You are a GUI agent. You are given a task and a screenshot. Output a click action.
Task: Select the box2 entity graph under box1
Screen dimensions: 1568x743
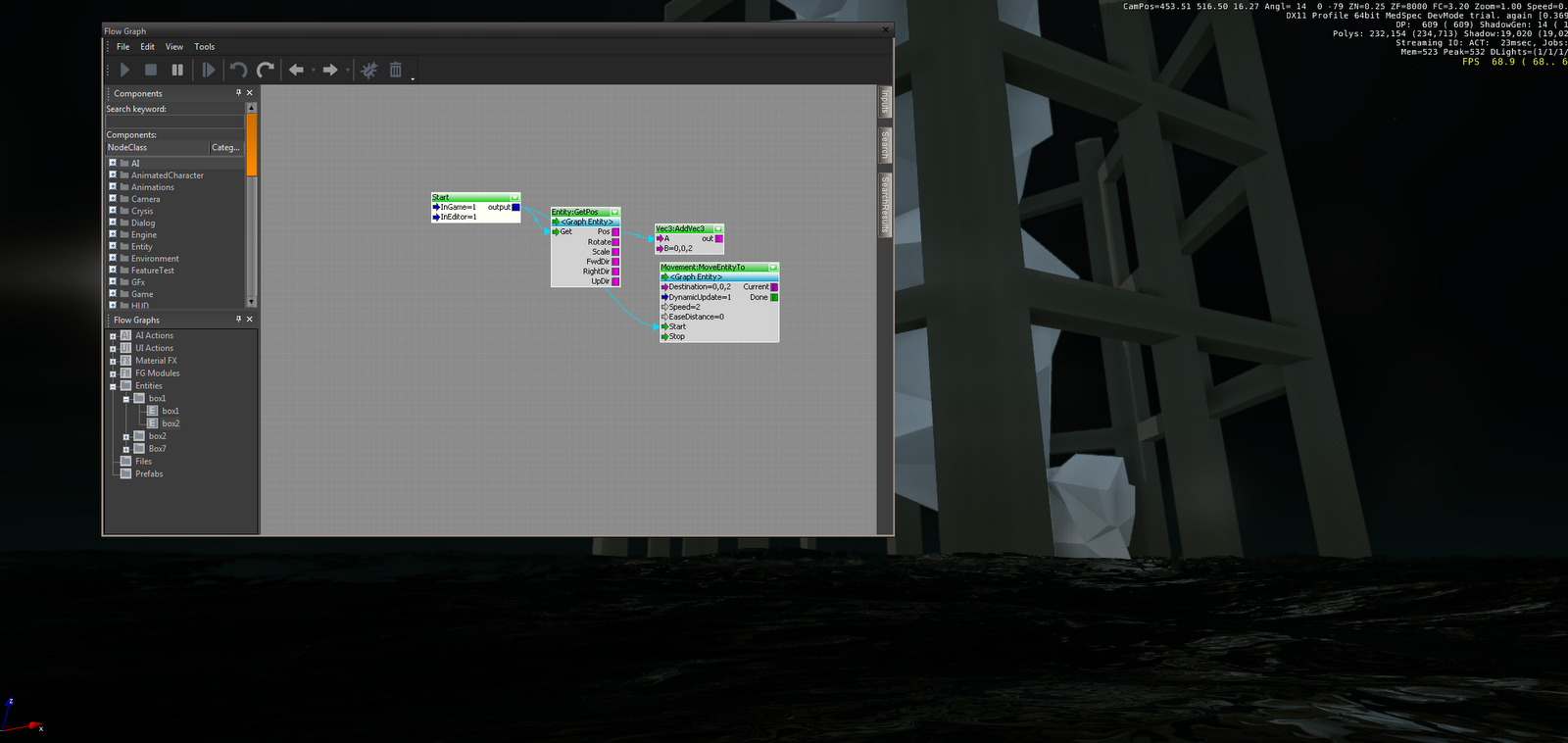pyautogui.click(x=171, y=424)
